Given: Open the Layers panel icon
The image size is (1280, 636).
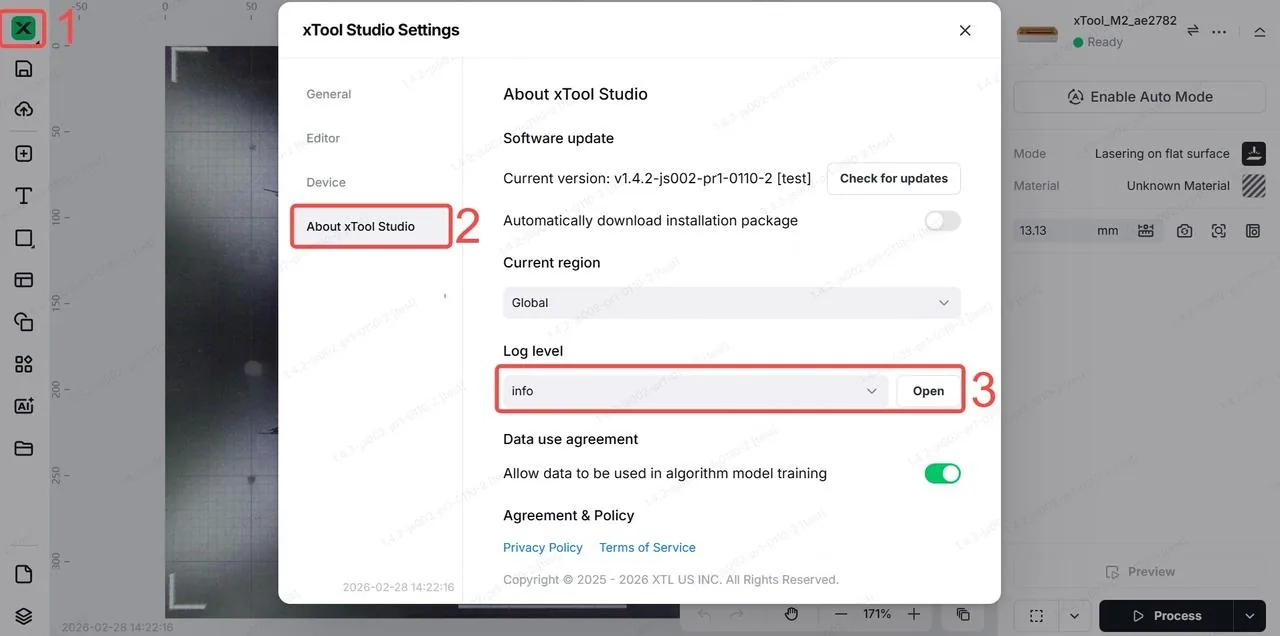Looking at the screenshot, I should coord(24,616).
